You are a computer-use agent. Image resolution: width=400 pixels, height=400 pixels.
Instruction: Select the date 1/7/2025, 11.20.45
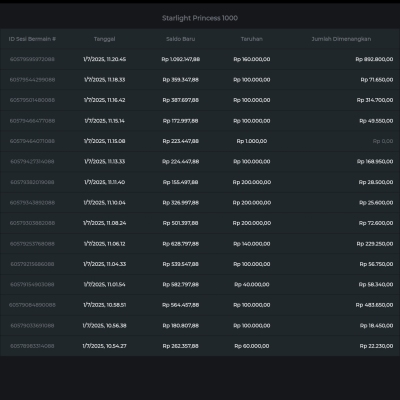tap(104, 59)
